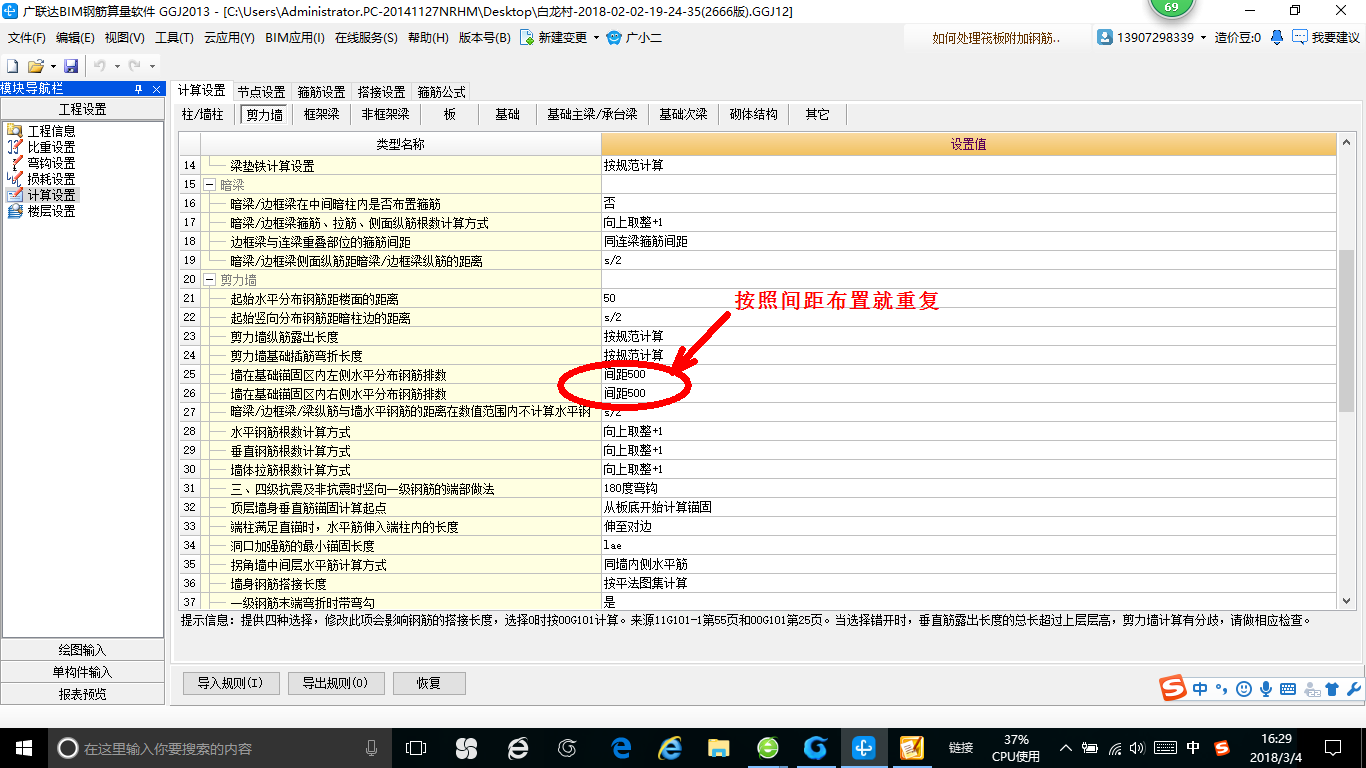Switch to 节点设置 tab
1366x768 pixels.
coord(261,92)
